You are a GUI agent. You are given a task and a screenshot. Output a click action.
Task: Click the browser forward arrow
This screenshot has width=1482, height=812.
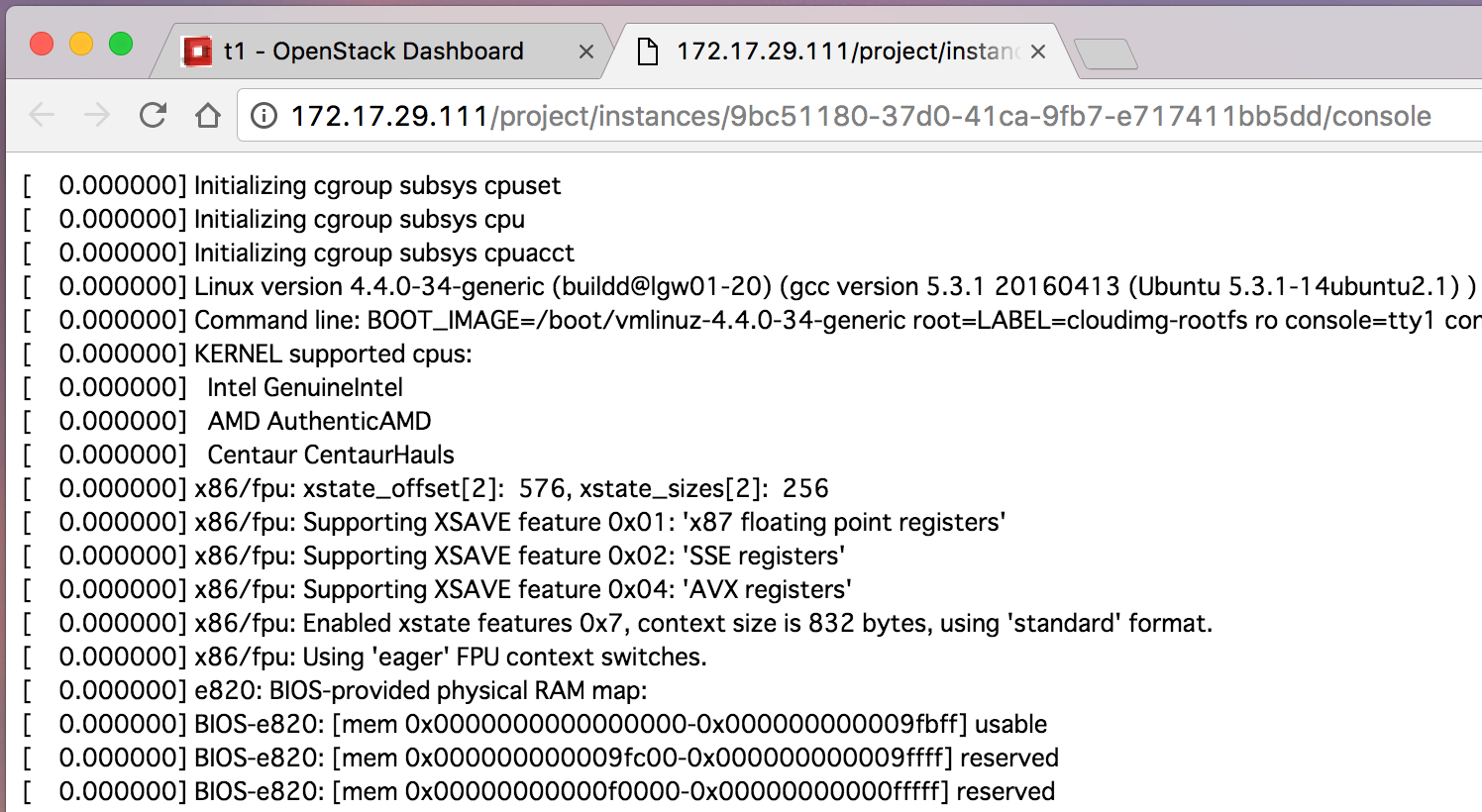[97, 116]
